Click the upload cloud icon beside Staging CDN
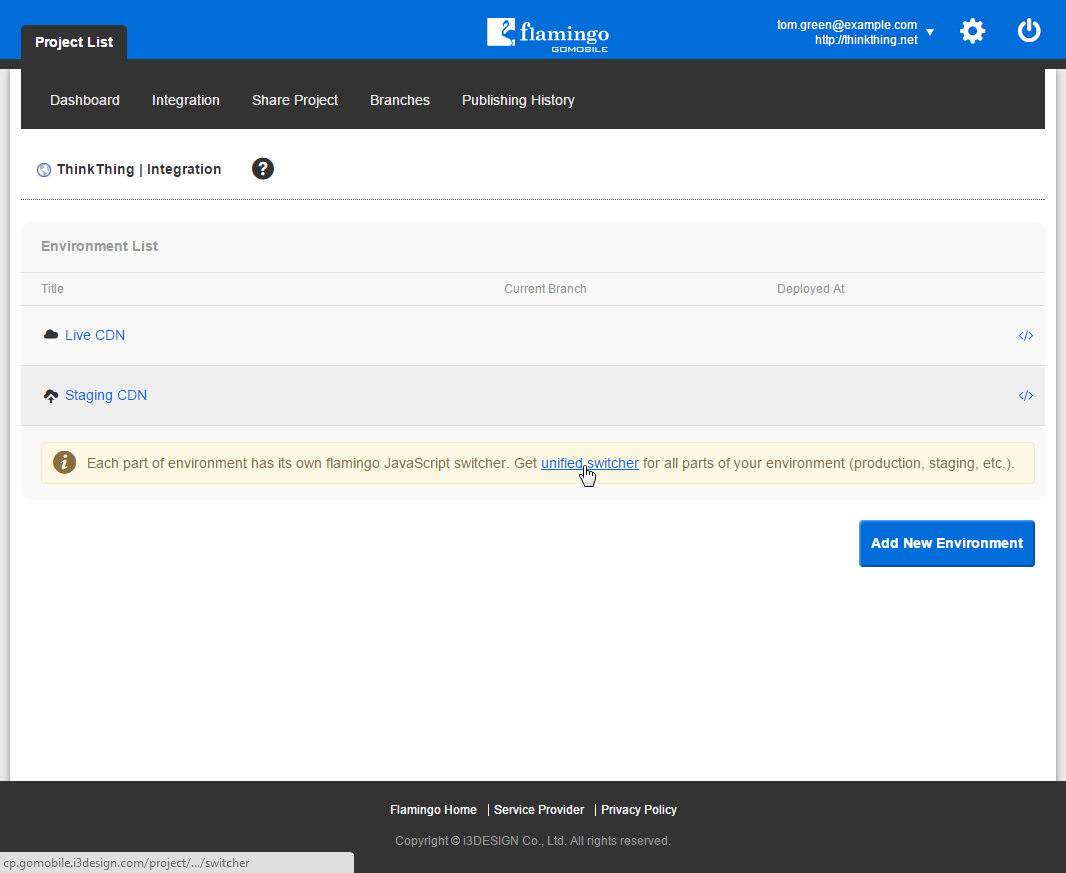Image resolution: width=1066 pixels, height=873 pixels. click(51, 396)
